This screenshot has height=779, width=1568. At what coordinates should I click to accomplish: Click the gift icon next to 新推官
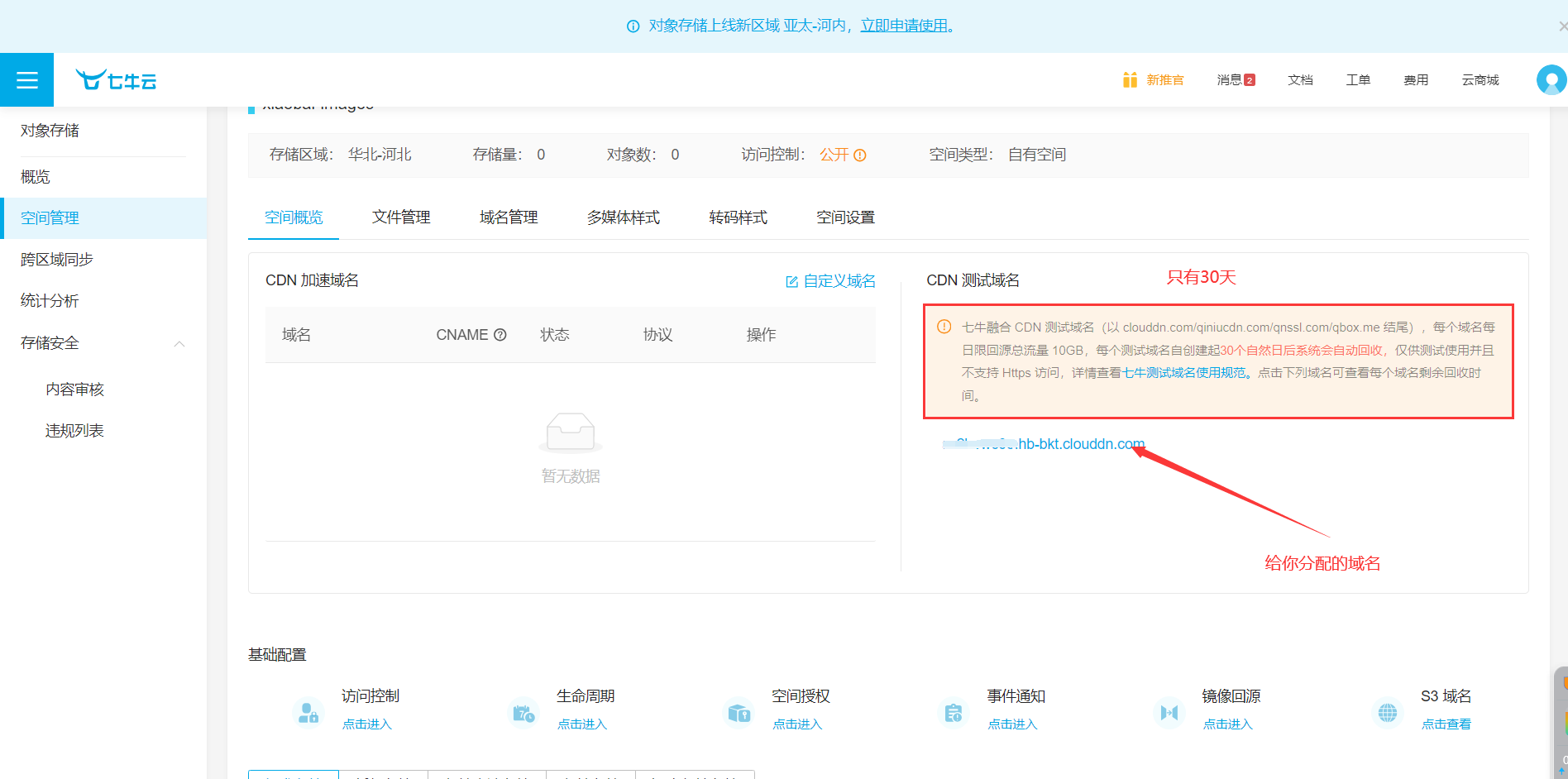pyautogui.click(x=1130, y=79)
